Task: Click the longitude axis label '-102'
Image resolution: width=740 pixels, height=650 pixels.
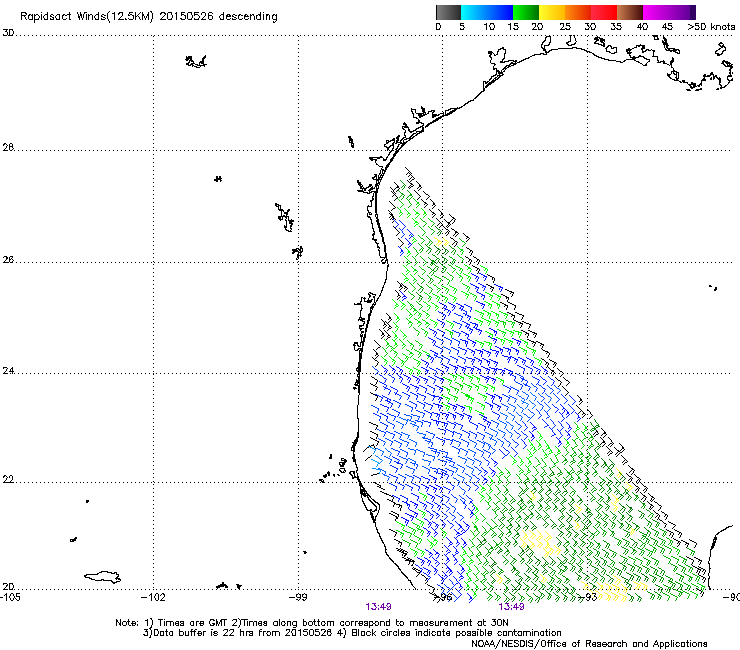Action: [x=153, y=597]
